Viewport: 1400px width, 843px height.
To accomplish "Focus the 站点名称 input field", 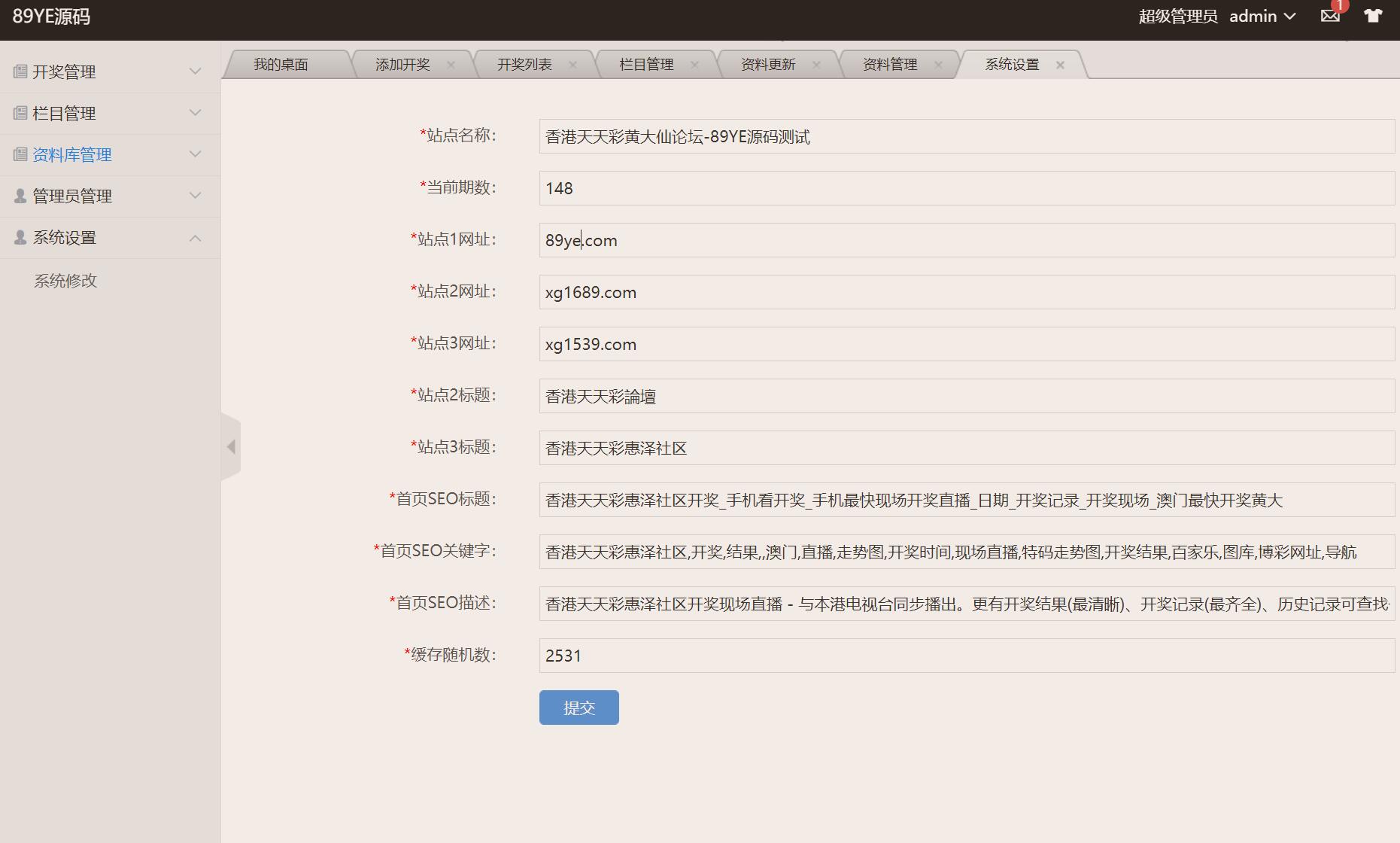I will pyautogui.click(x=967, y=136).
